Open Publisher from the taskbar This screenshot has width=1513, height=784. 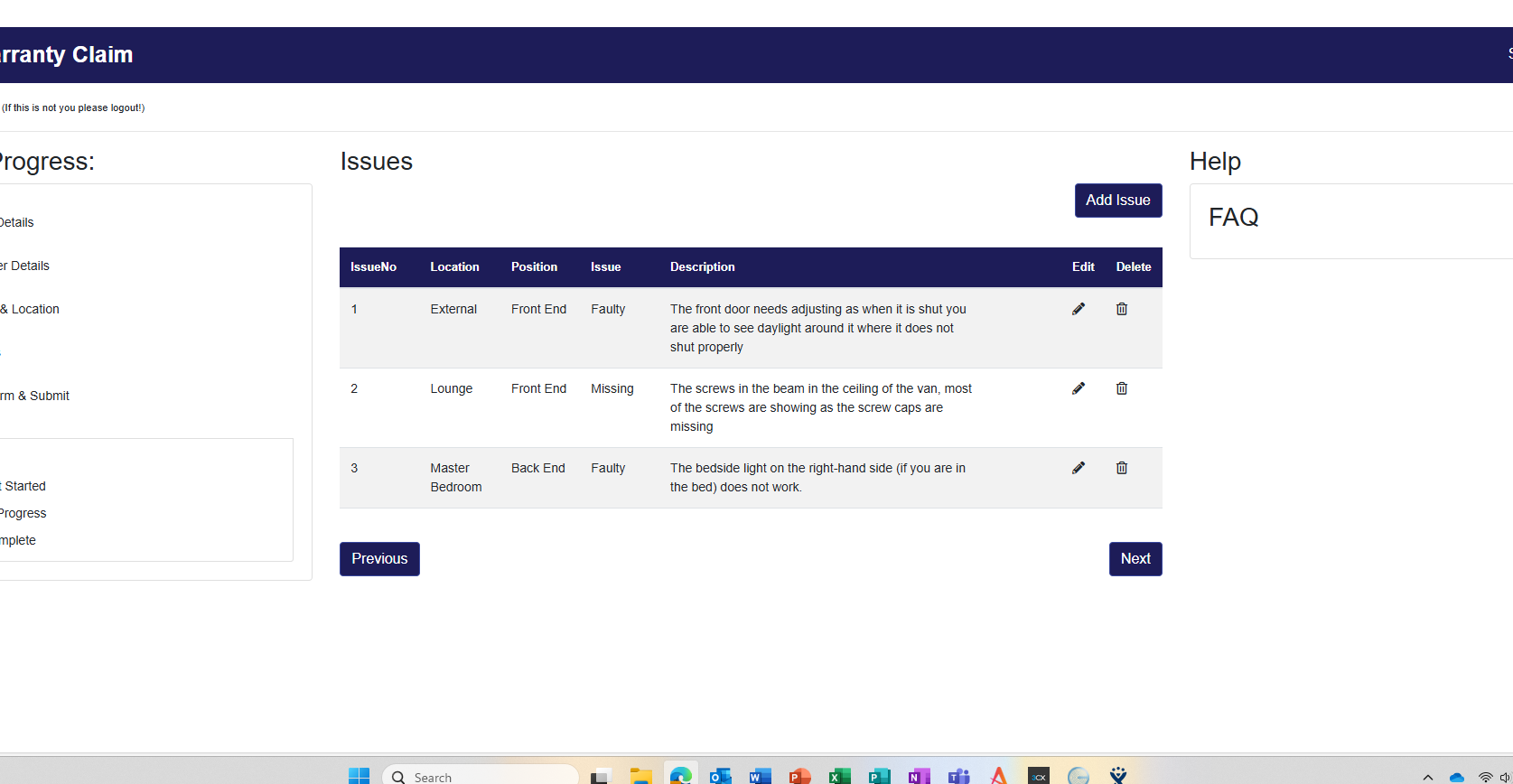tap(879, 776)
